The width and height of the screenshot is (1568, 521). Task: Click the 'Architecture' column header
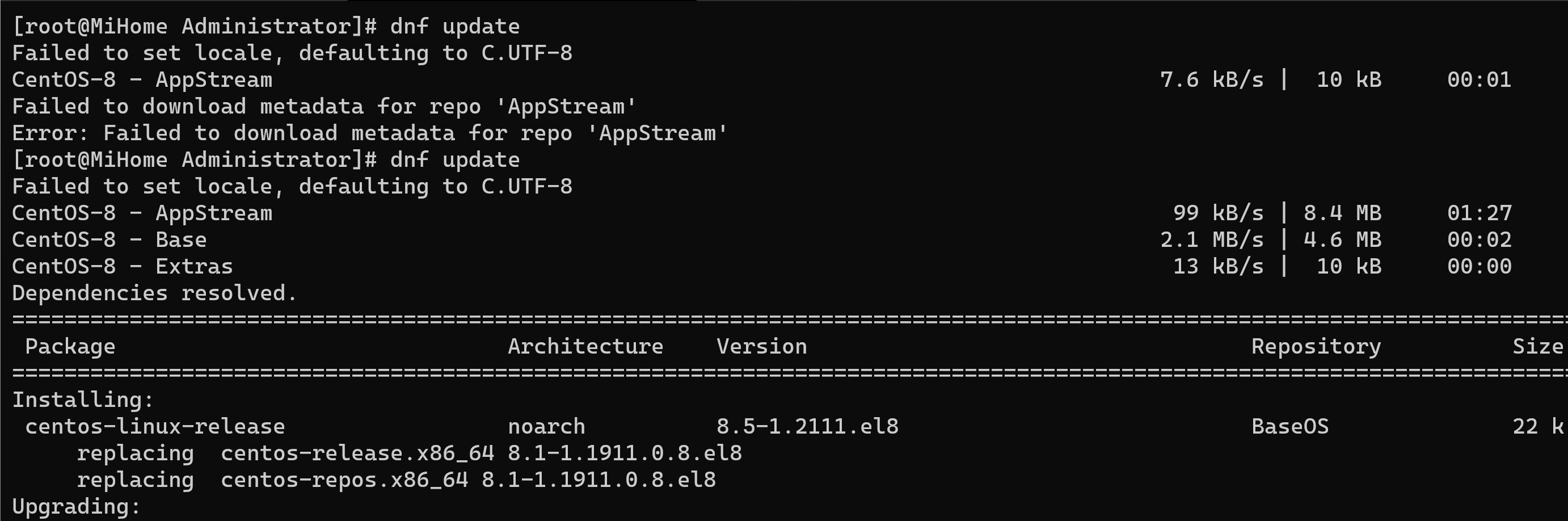coord(585,346)
